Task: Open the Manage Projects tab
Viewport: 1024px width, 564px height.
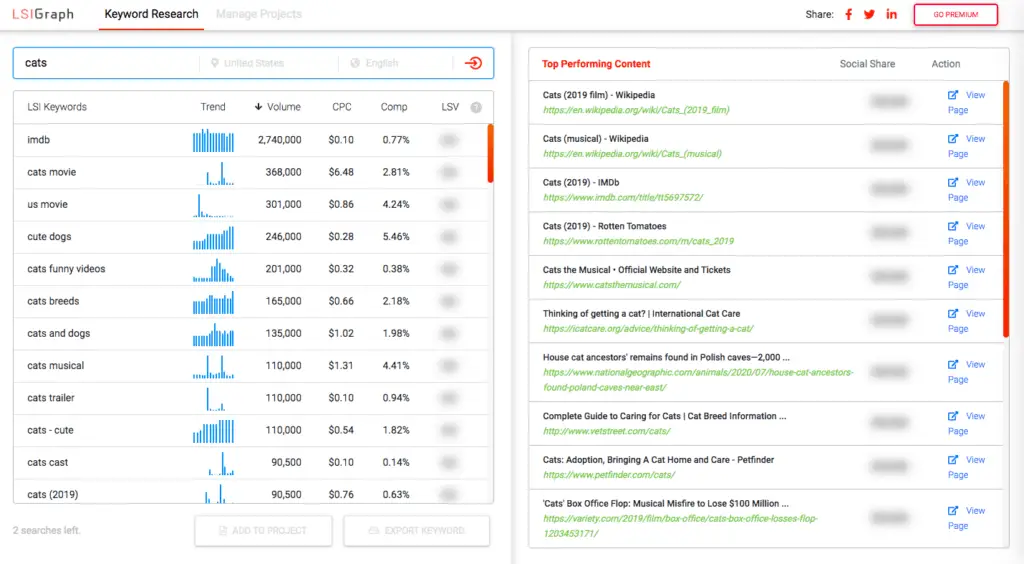Action: click(x=259, y=14)
